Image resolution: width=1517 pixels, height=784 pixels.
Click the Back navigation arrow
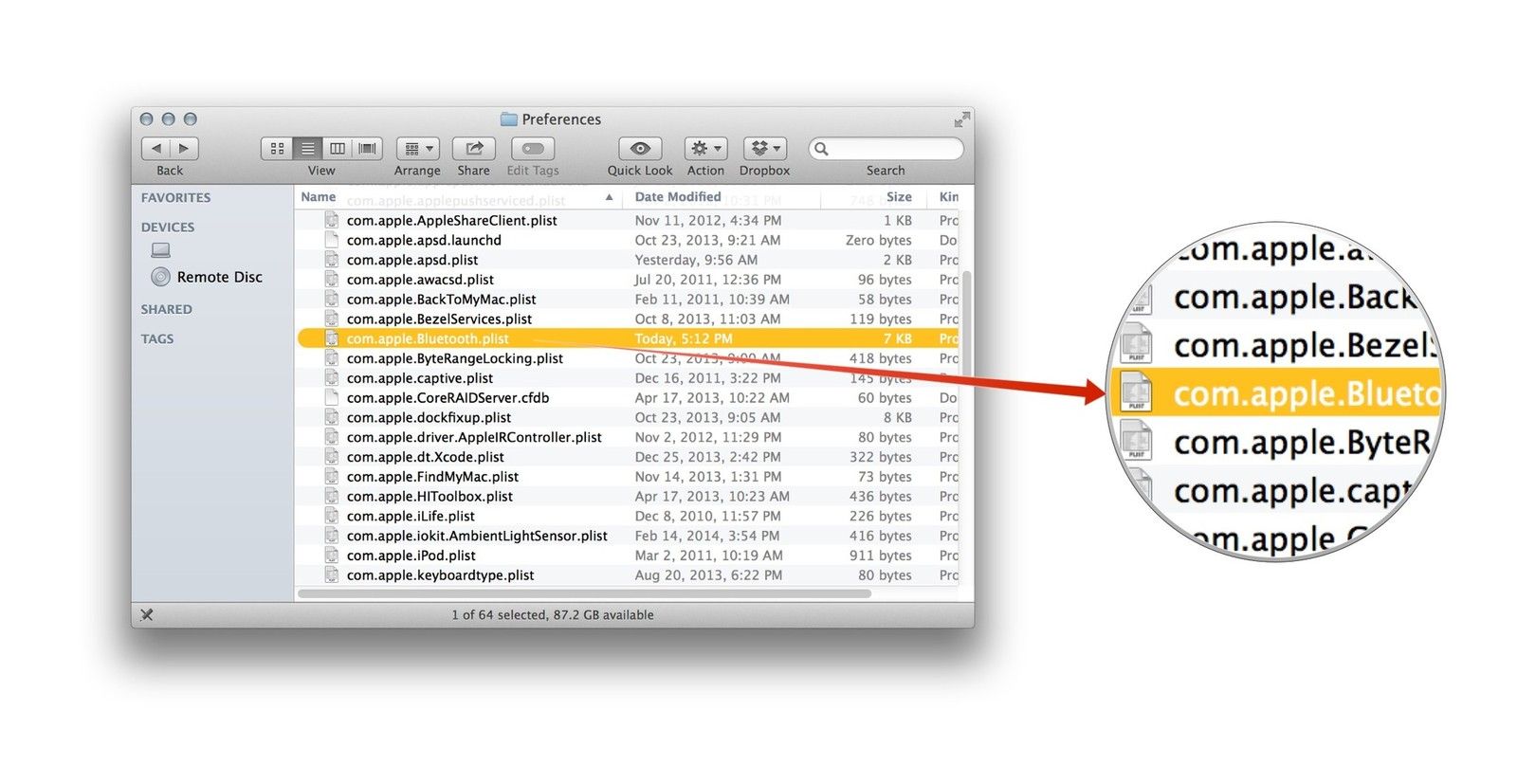pos(156,149)
